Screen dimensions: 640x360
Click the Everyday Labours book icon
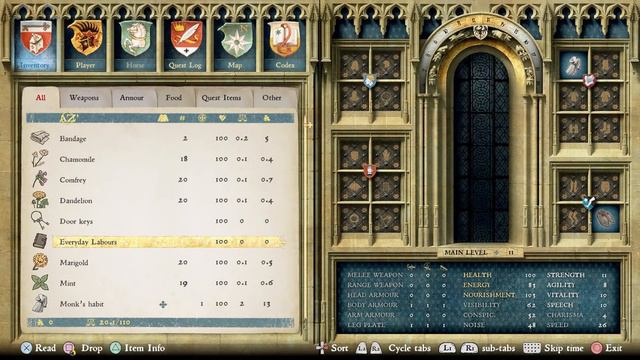(40, 241)
